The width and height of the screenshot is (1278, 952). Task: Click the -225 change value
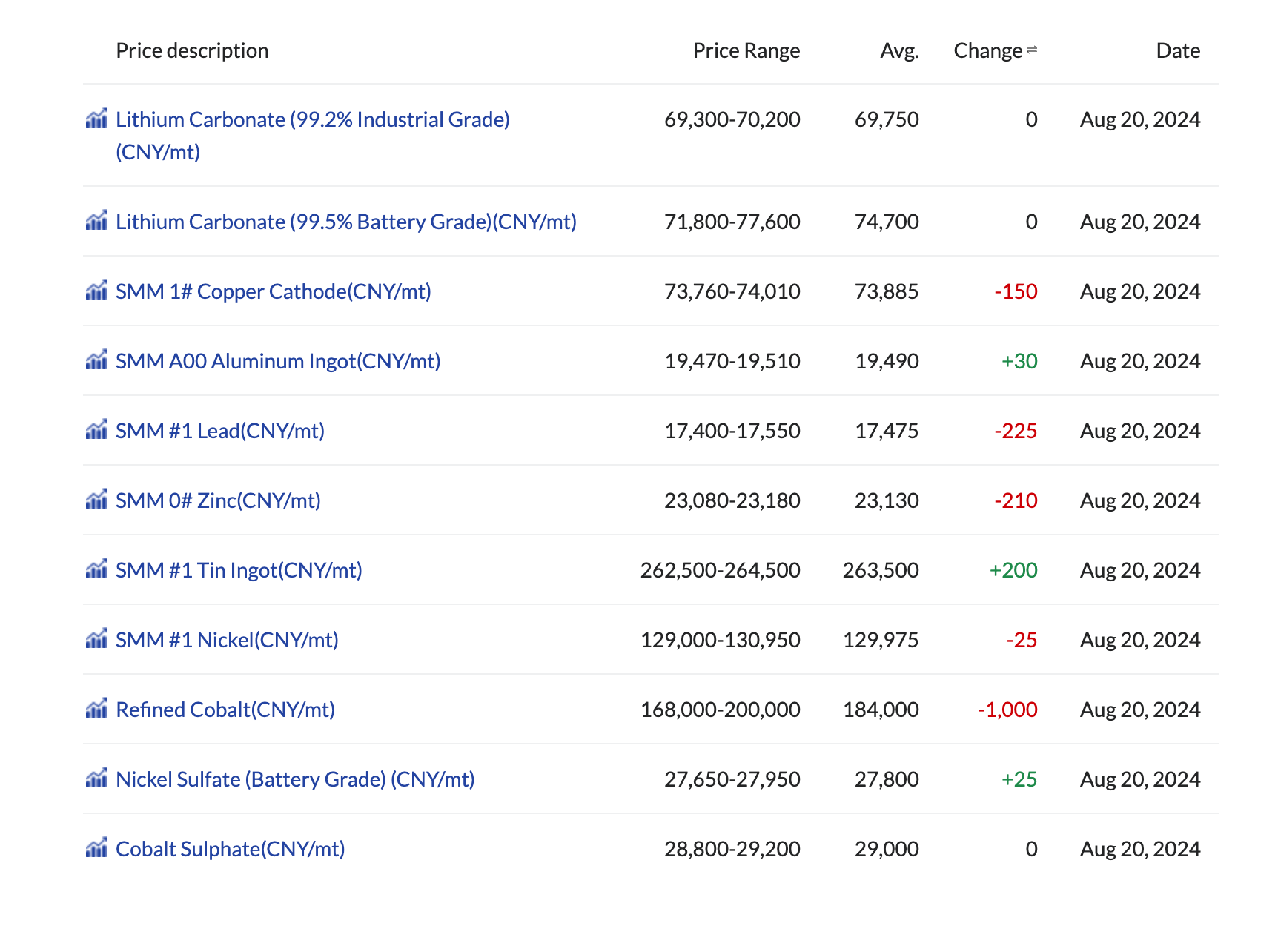[x=1016, y=431]
